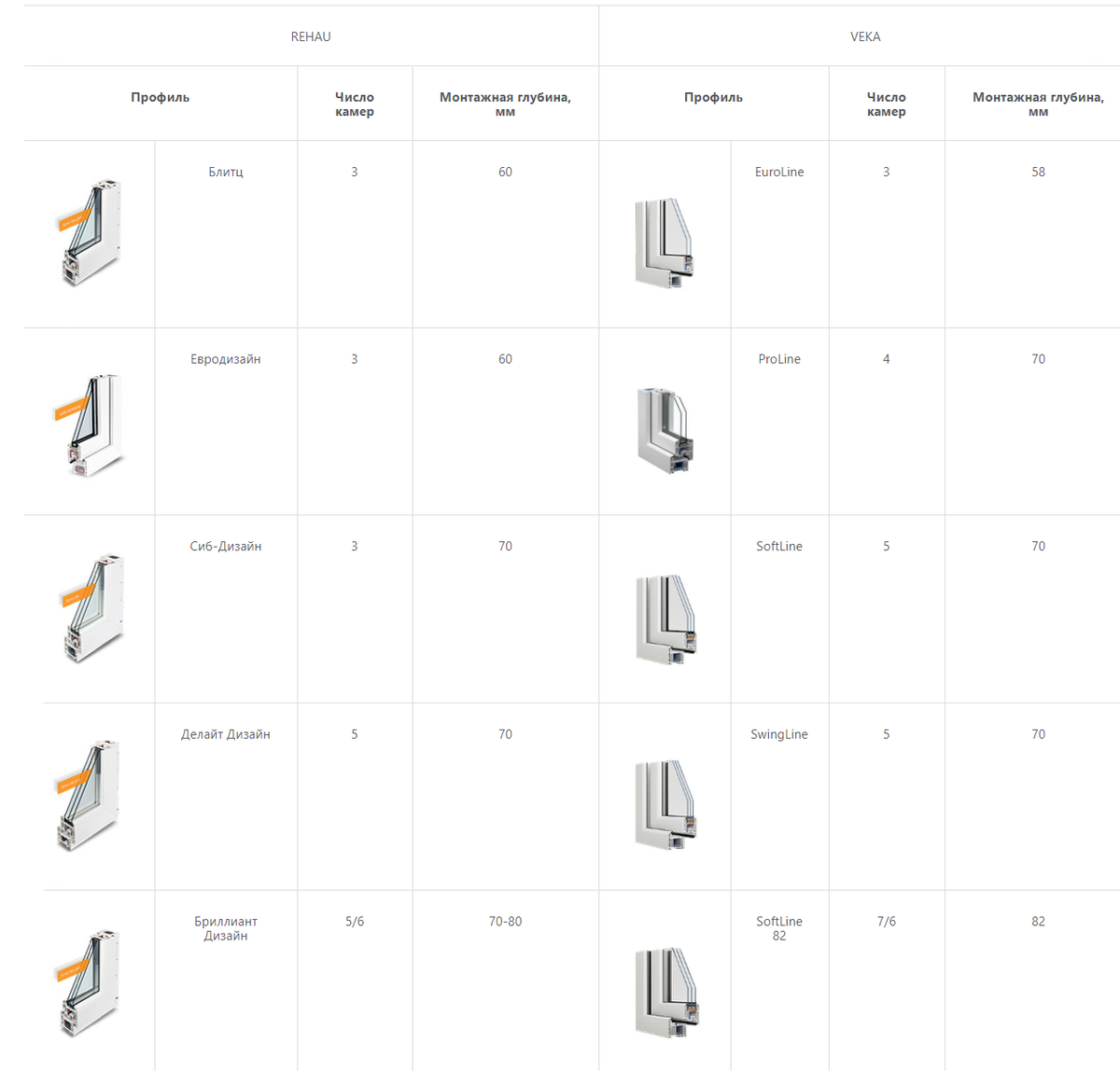Screen dimensions: 1120x1071
Task: Click the VEKA brand header
Action: pyautogui.click(x=865, y=36)
